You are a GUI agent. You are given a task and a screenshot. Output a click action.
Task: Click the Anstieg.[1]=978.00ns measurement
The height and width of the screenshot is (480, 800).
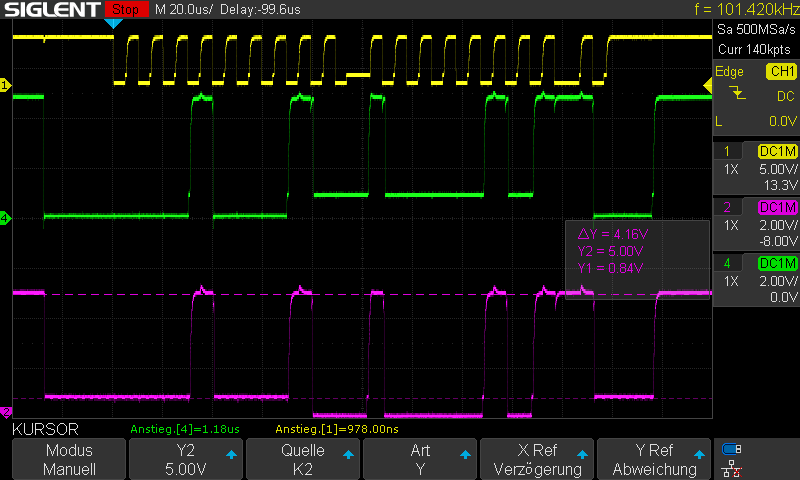point(337,429)
